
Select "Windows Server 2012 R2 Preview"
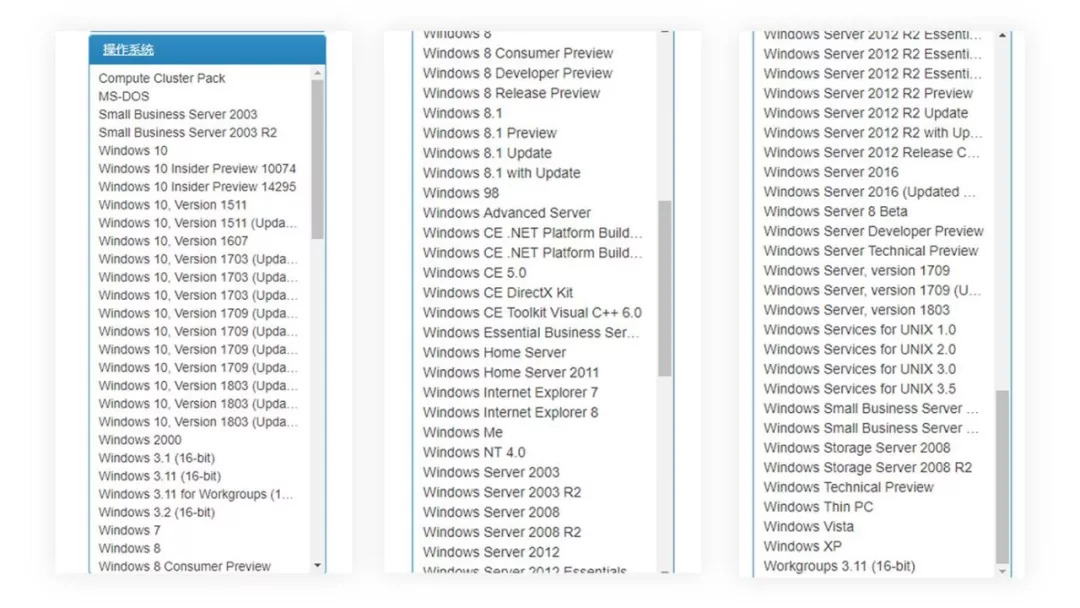(x=869, y=93)
